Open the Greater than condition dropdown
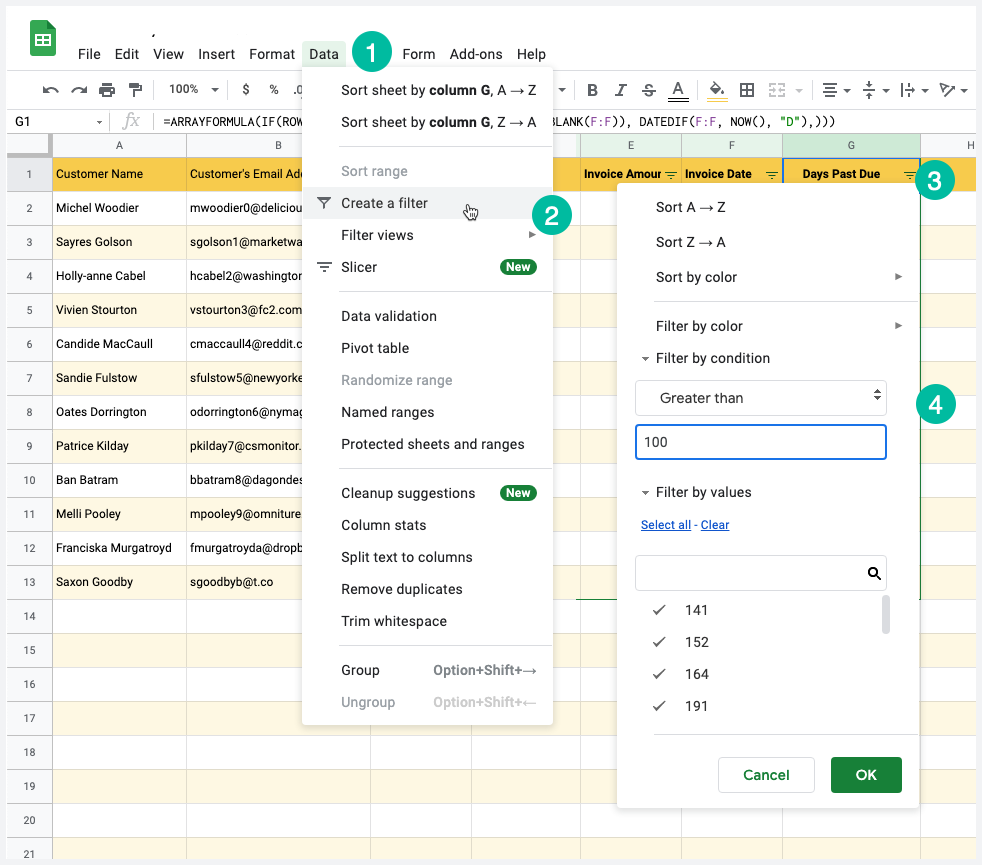 [x=760, y=398]
